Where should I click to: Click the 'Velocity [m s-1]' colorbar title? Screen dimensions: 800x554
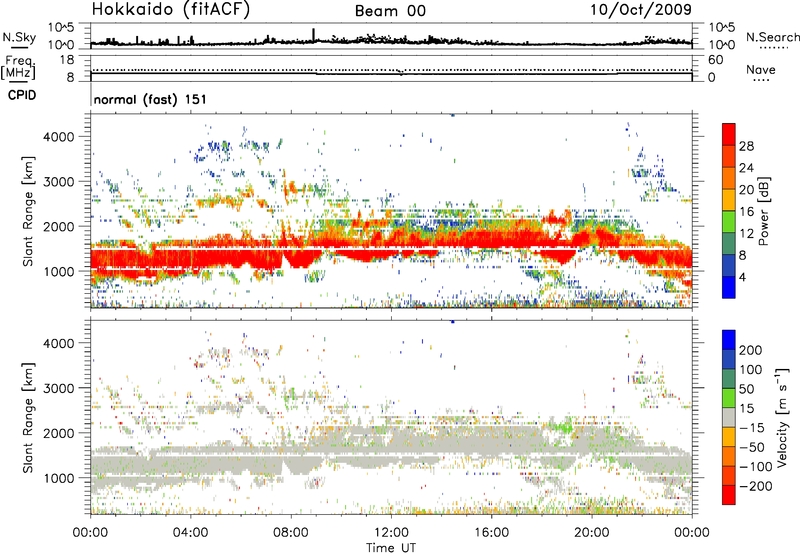pos(781,417)
